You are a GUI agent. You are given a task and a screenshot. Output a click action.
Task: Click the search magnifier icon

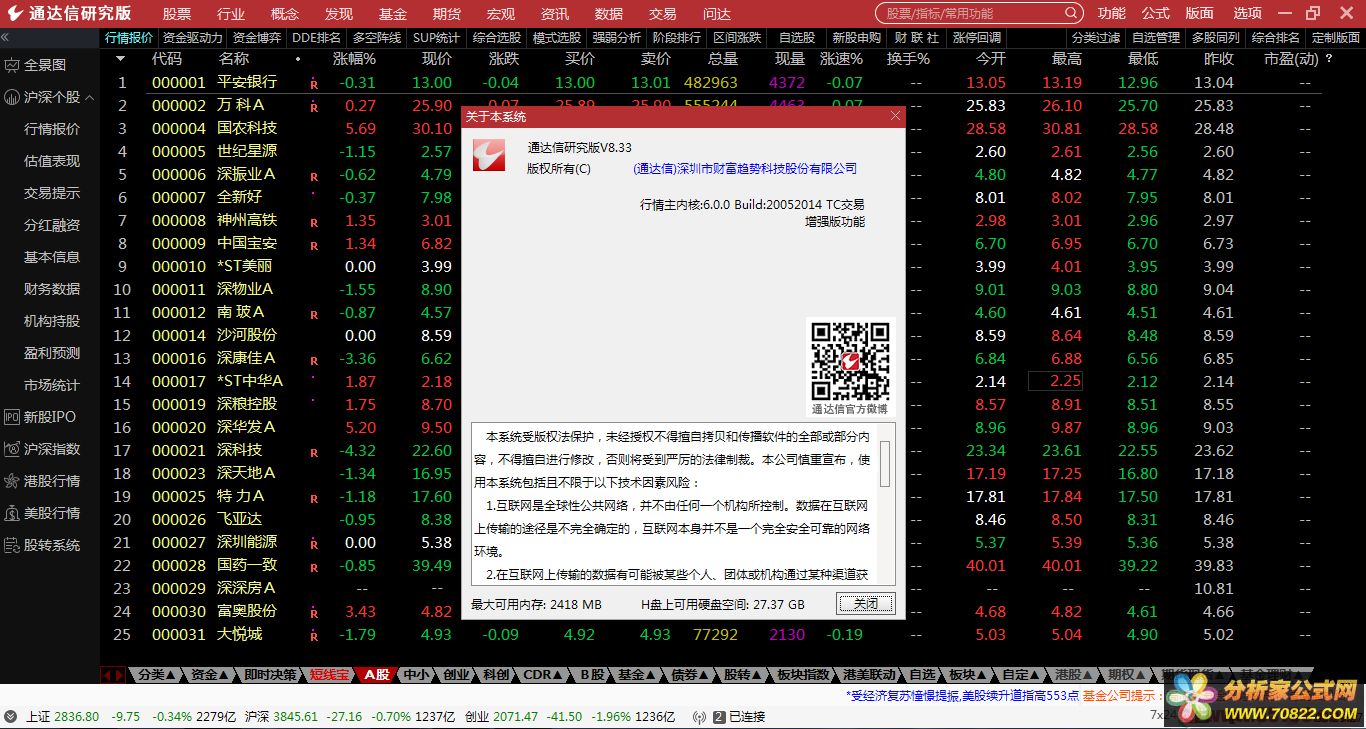pyautogui.click(x=1072, y=14)
